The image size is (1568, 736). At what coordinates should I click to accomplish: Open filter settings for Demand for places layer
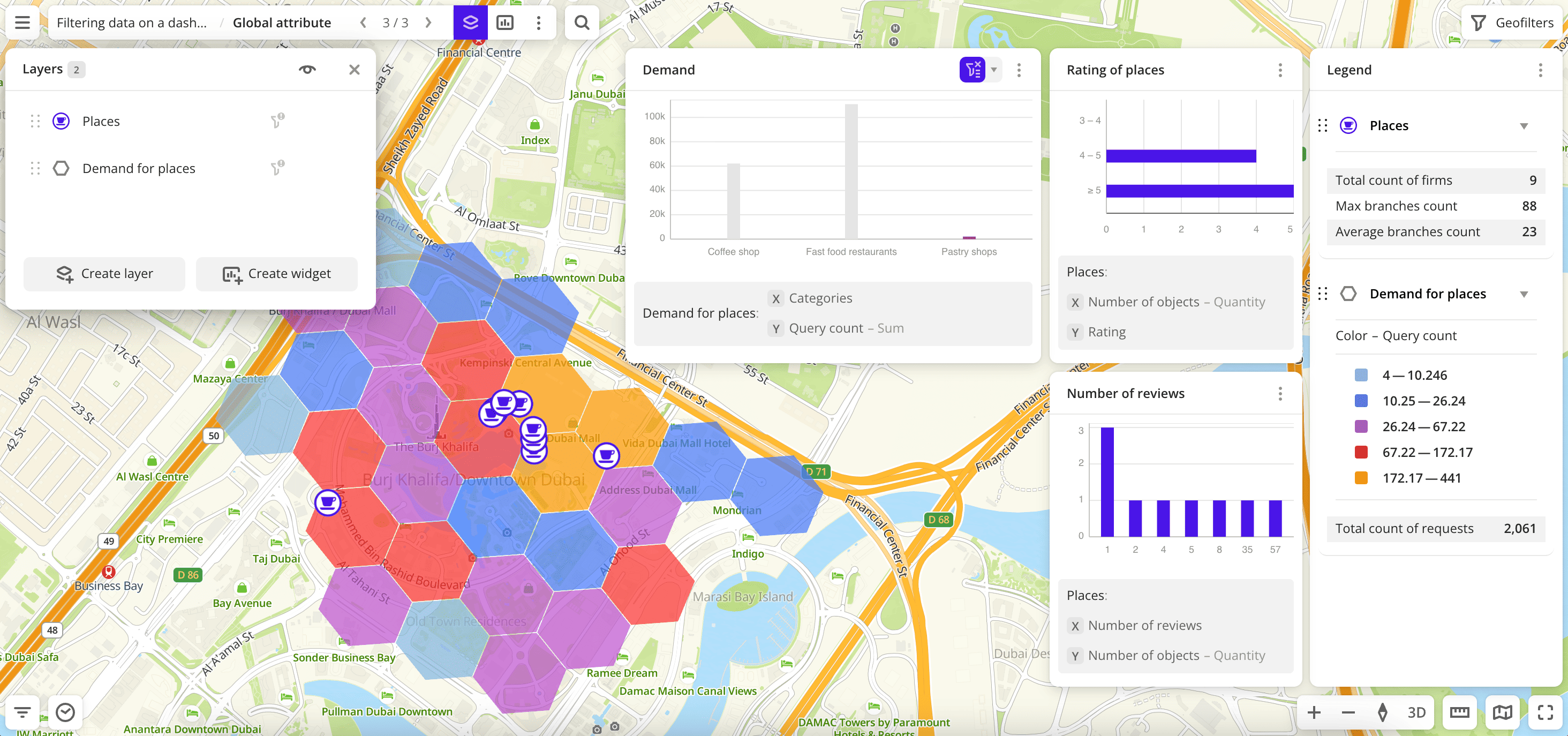point(277,168)
